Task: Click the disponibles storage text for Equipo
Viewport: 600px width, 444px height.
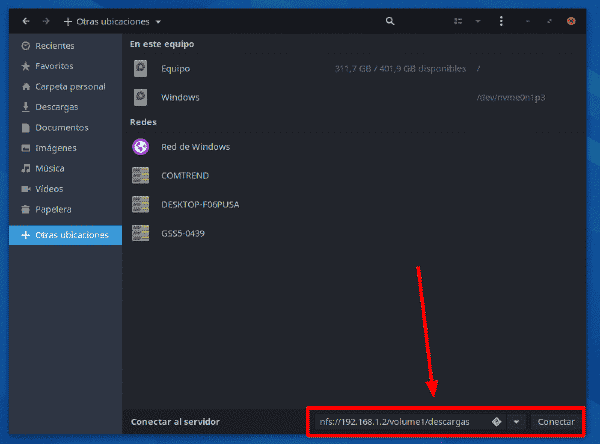Action: [x=400, y=69]
